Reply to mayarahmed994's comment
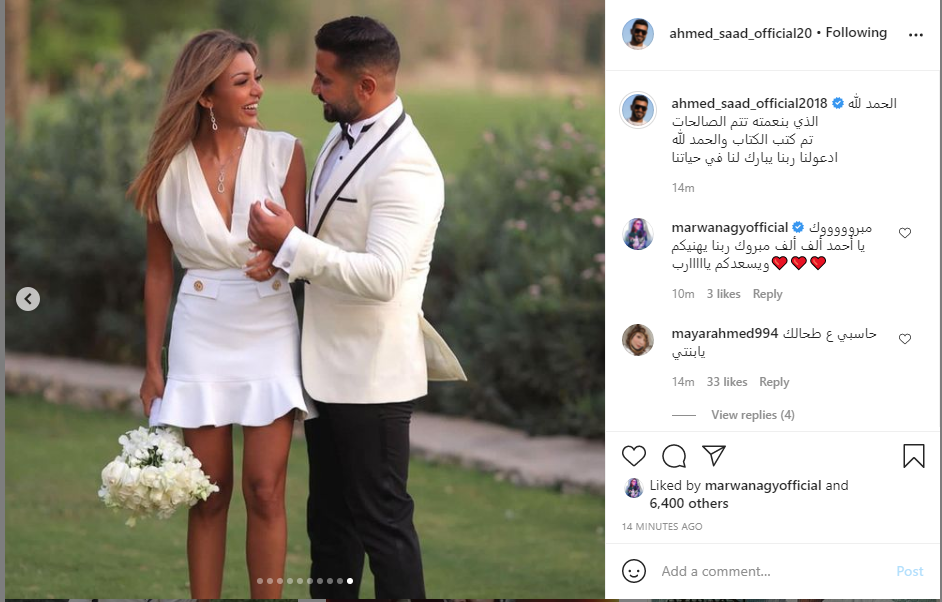The width and height of the screenshot is (942, 602). 774,382
